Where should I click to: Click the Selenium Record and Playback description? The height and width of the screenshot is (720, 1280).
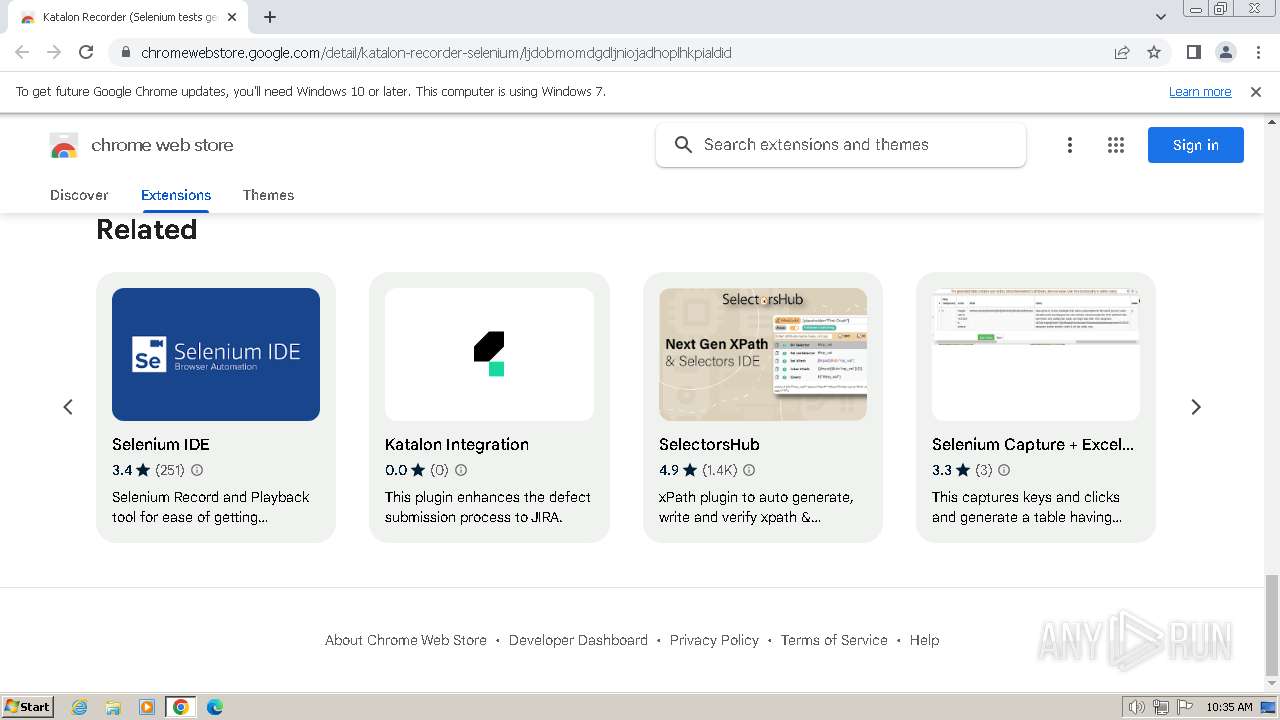point(211,507)
